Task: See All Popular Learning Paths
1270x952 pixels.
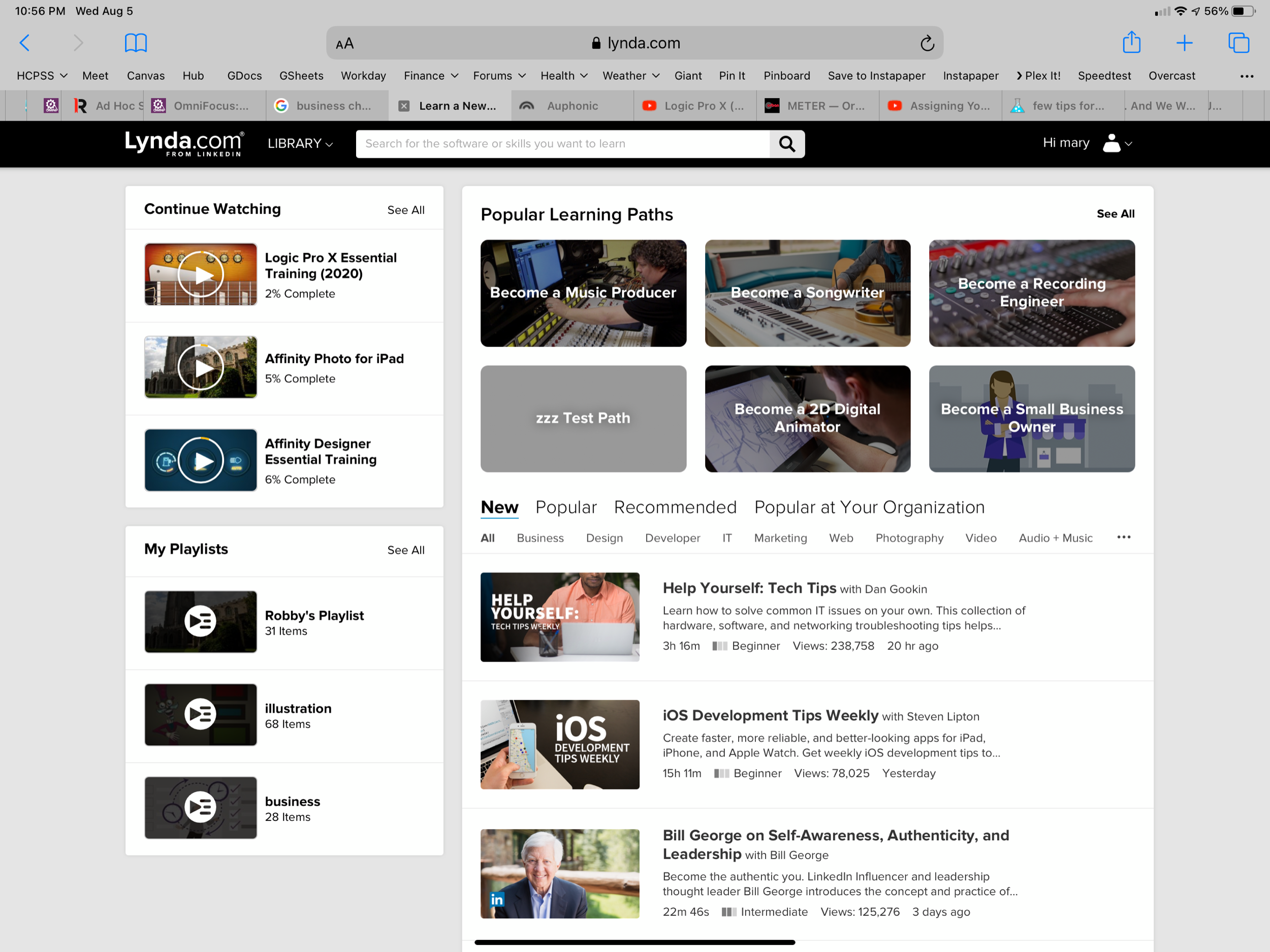Action: pyautogui.click(x=1115, y=213)
